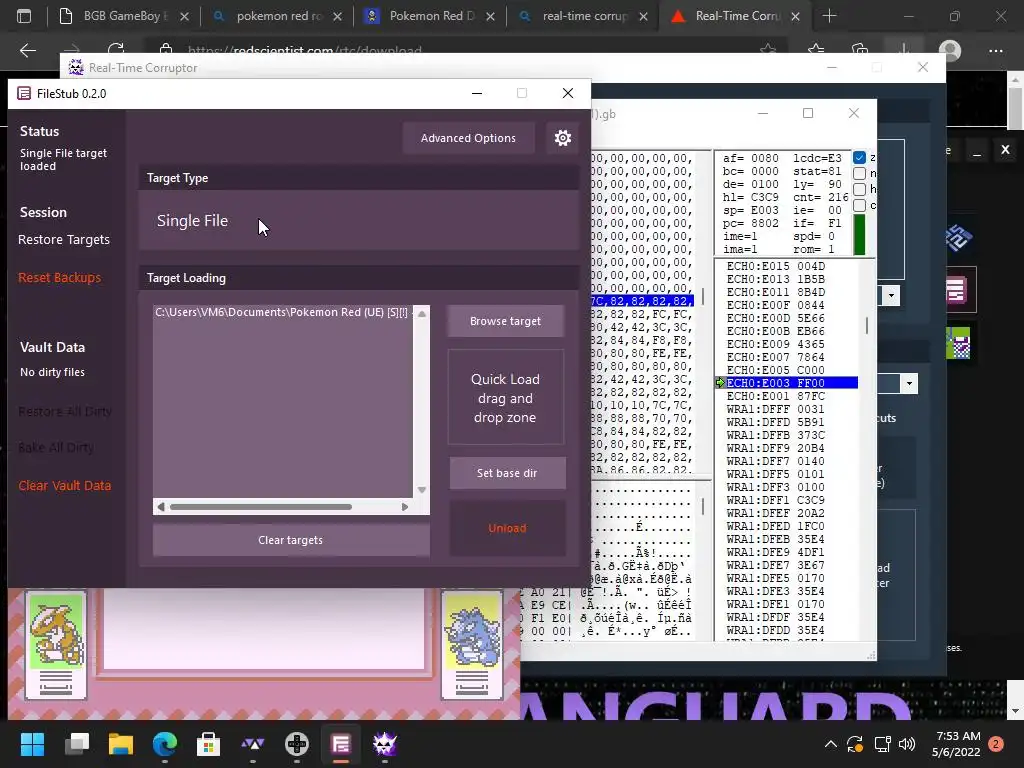Open the upper dropdown arrow behind debugger
The height and width of the screenshot is (768, 1024).
(x=891, y=296)
